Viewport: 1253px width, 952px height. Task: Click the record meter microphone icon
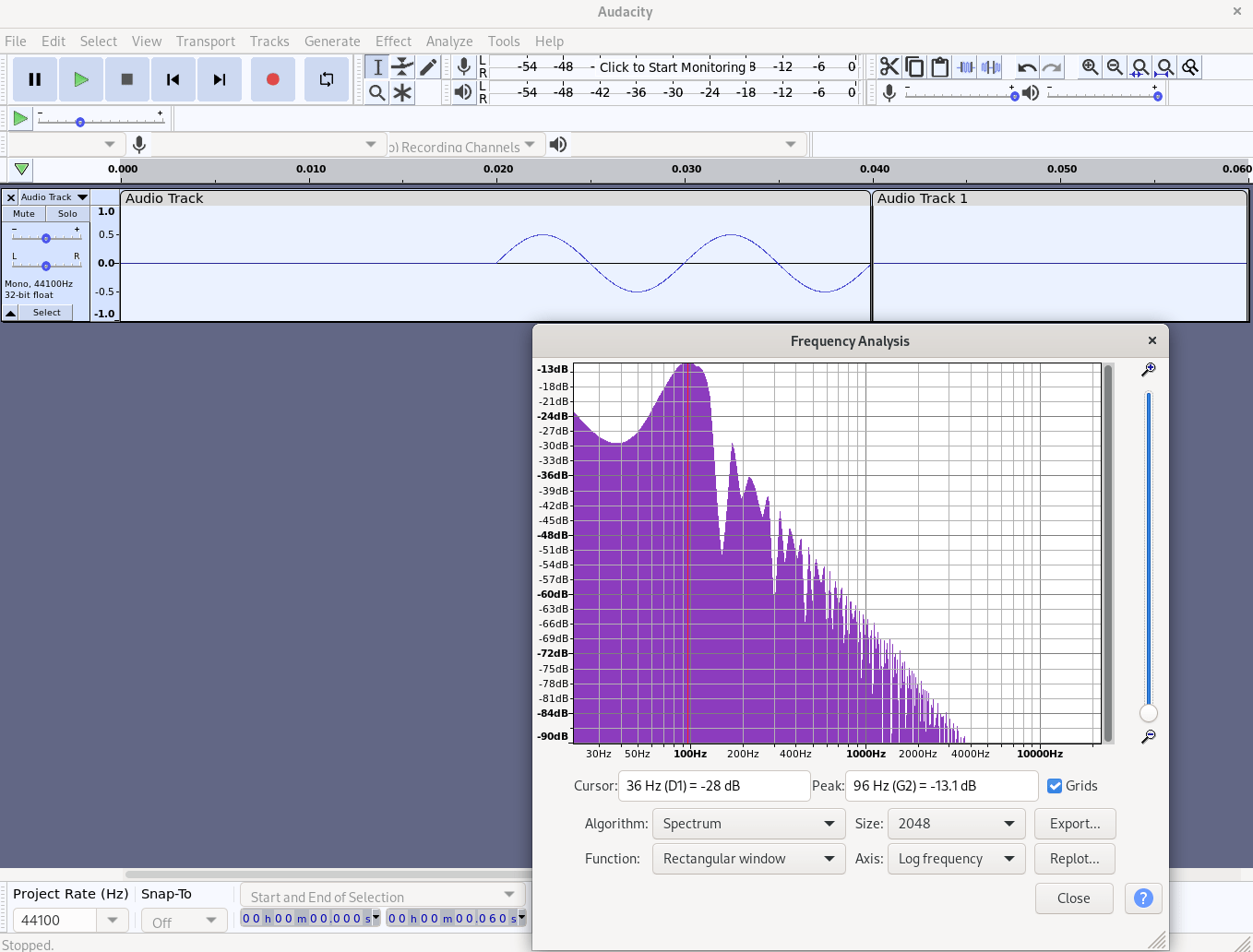pos(464,66)
